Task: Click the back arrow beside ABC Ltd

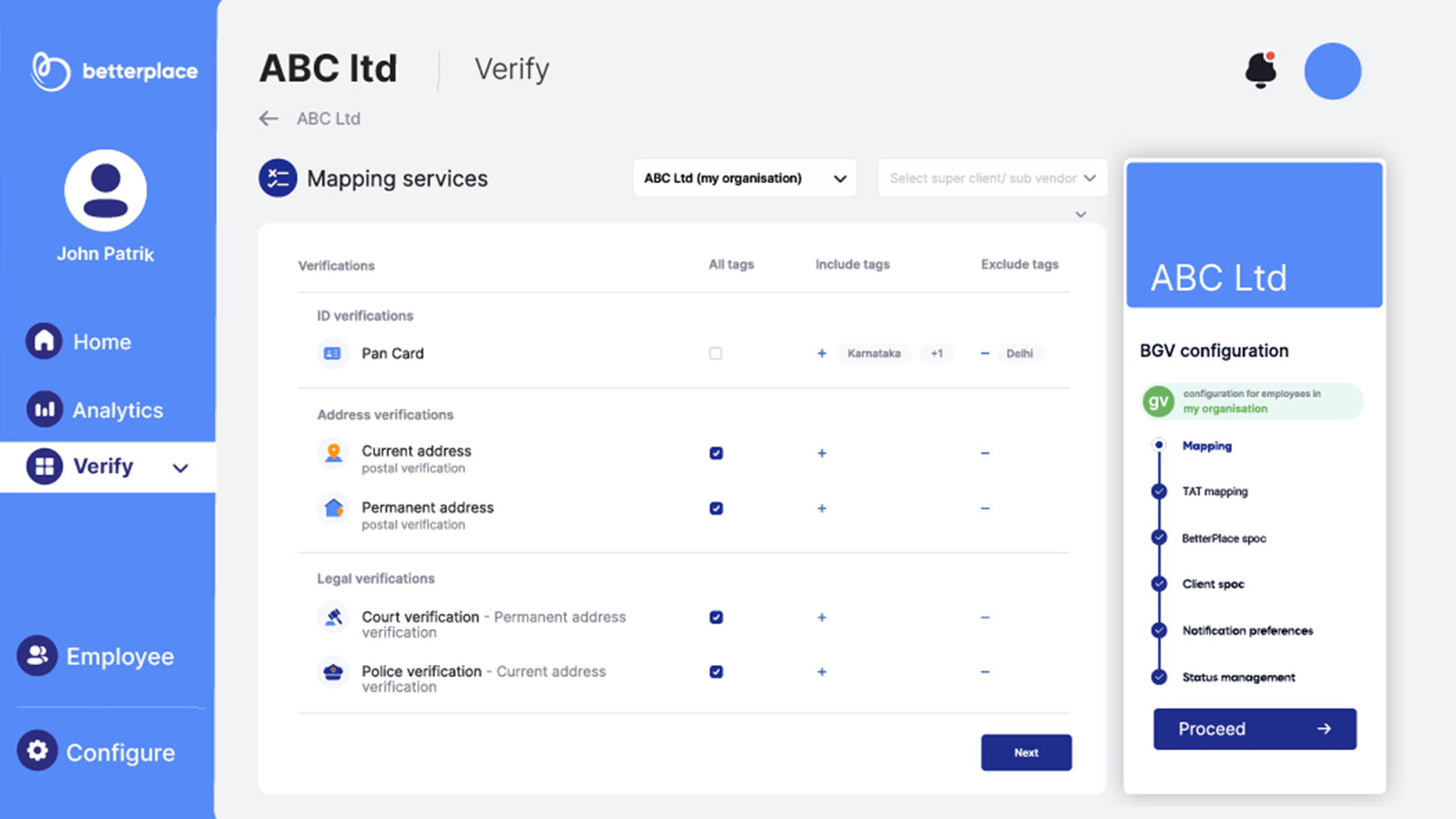Action: point(269,119)
